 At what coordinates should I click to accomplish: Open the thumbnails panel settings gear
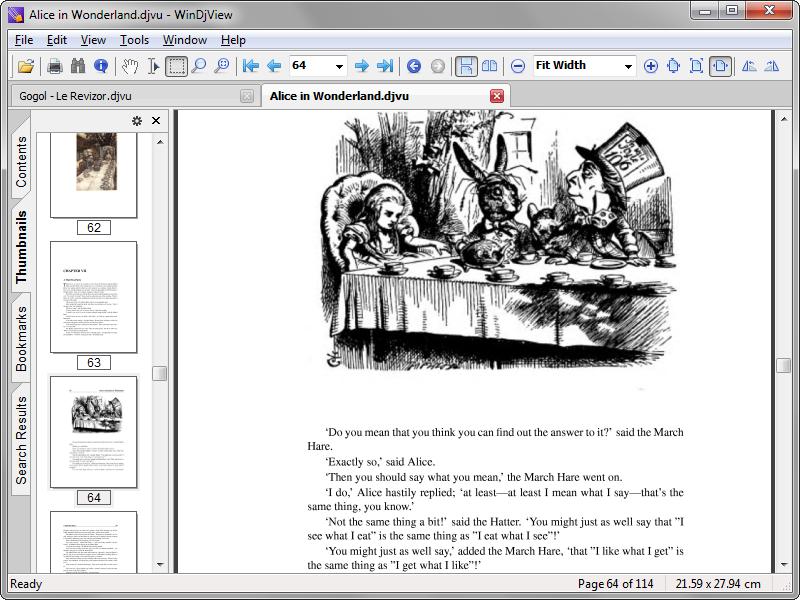[x=137, y=120]
